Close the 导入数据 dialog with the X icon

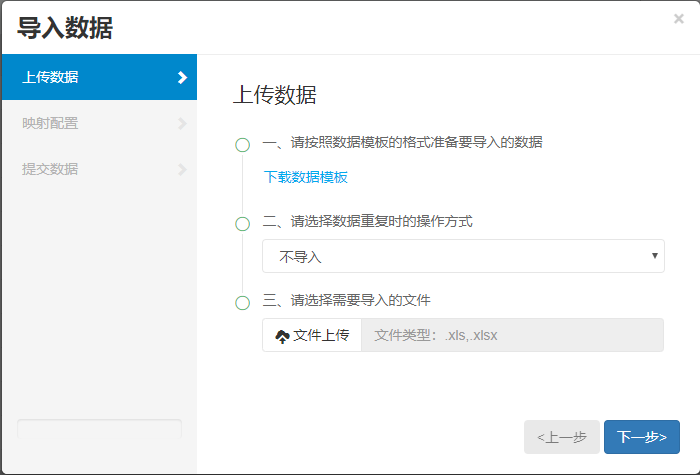(x=679, y=19)
